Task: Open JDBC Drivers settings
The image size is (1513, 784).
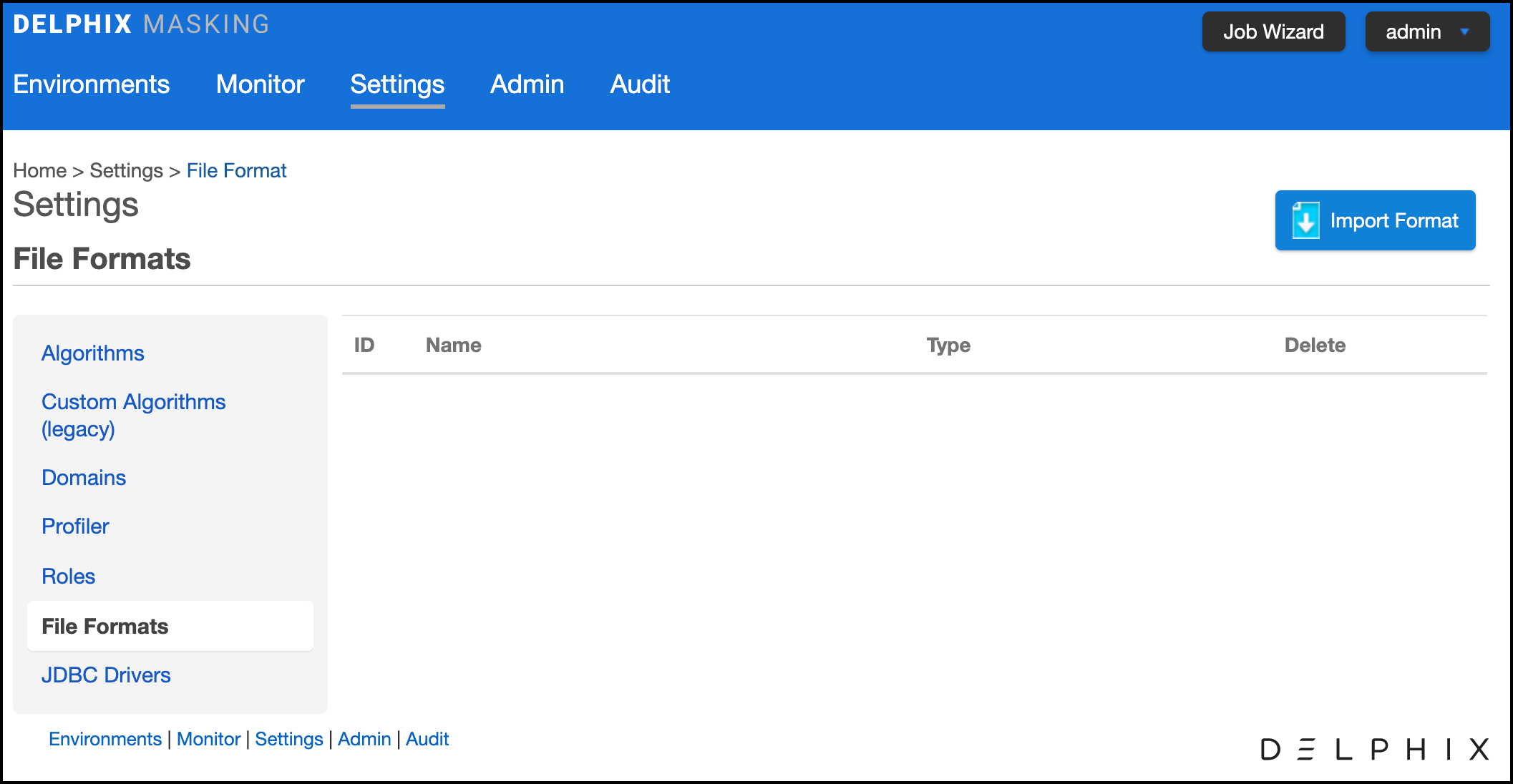Action: tap(106, 675)
